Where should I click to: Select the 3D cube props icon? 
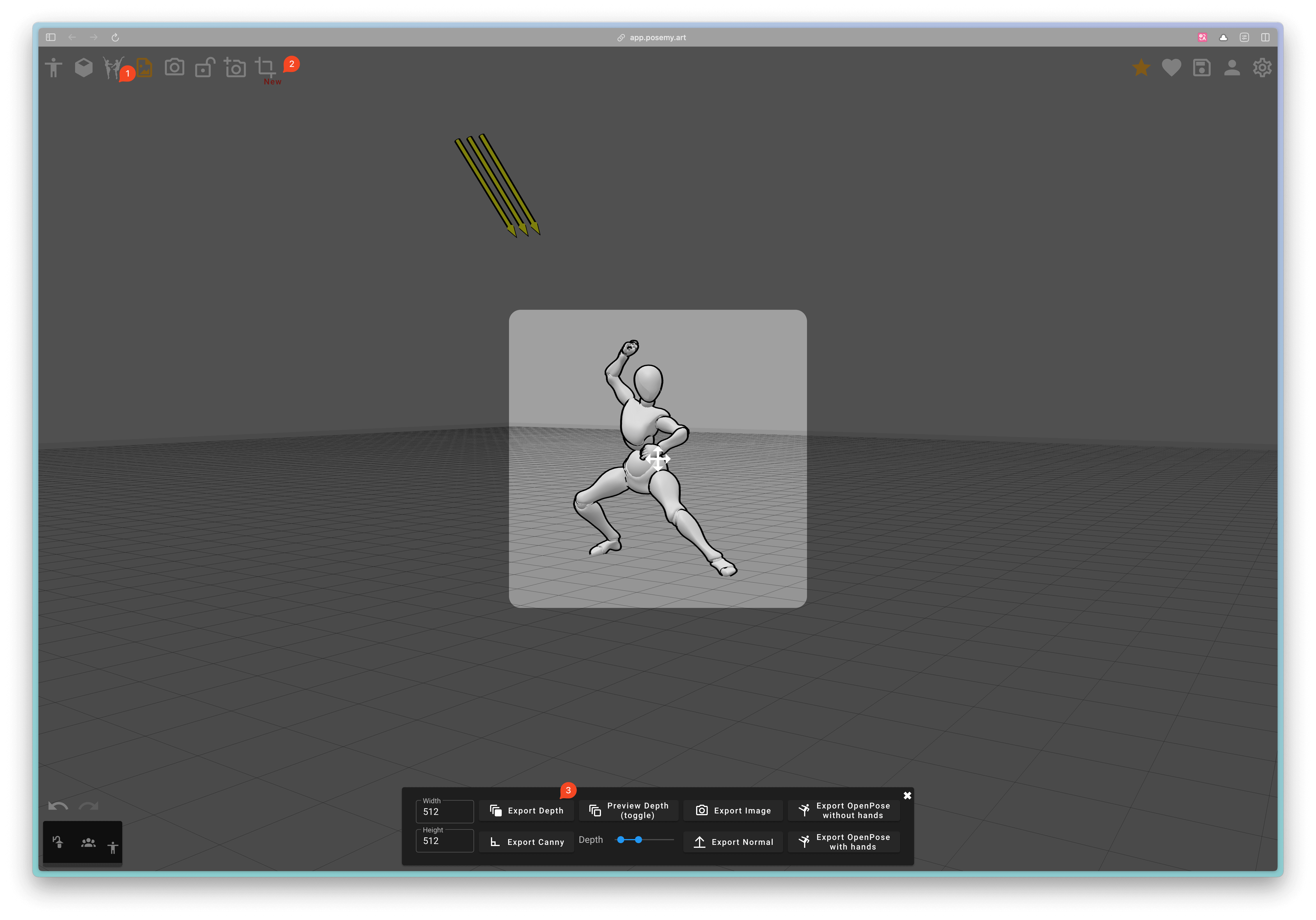84,68
